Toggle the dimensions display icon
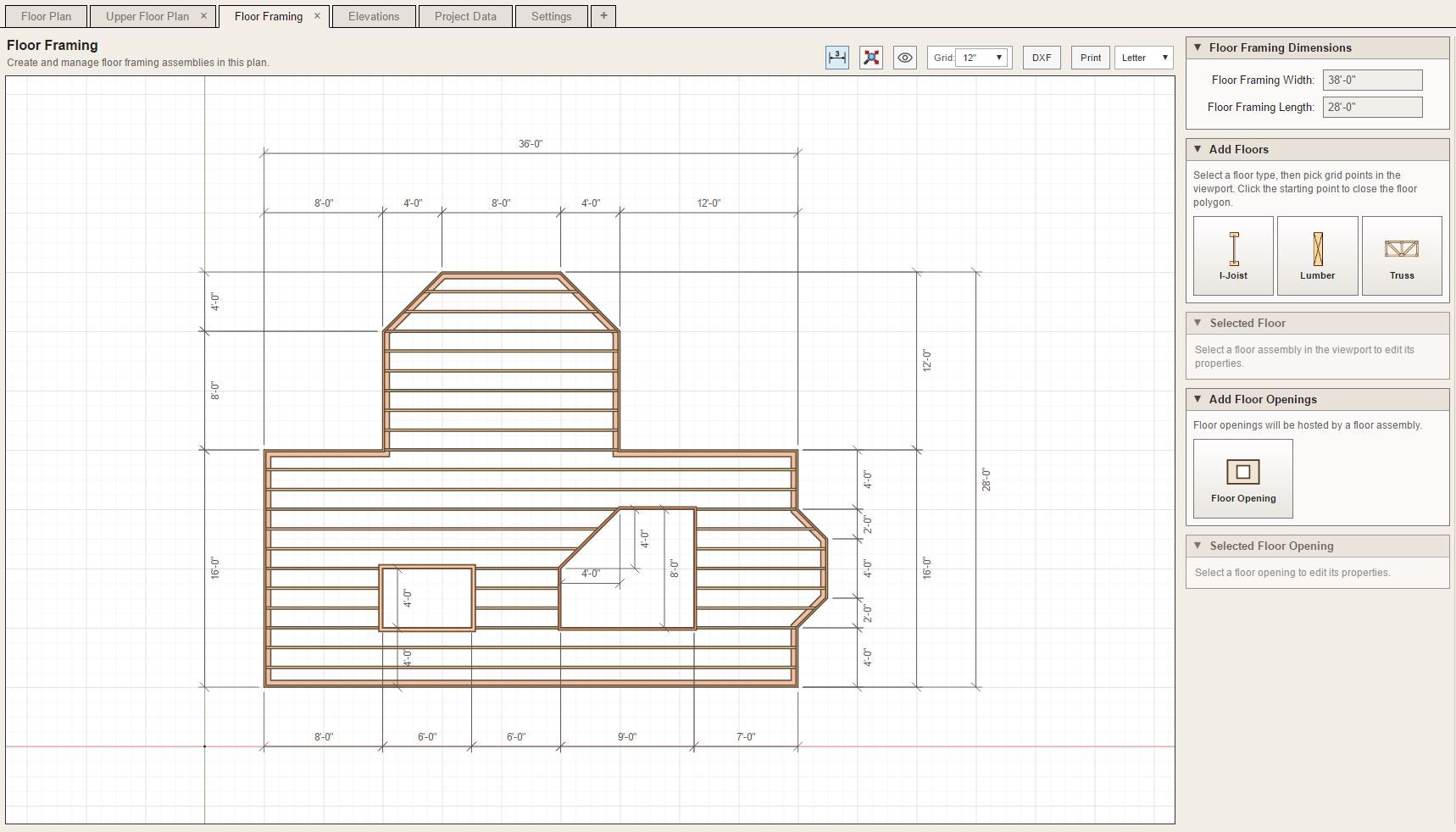 (x=836, y=58)
